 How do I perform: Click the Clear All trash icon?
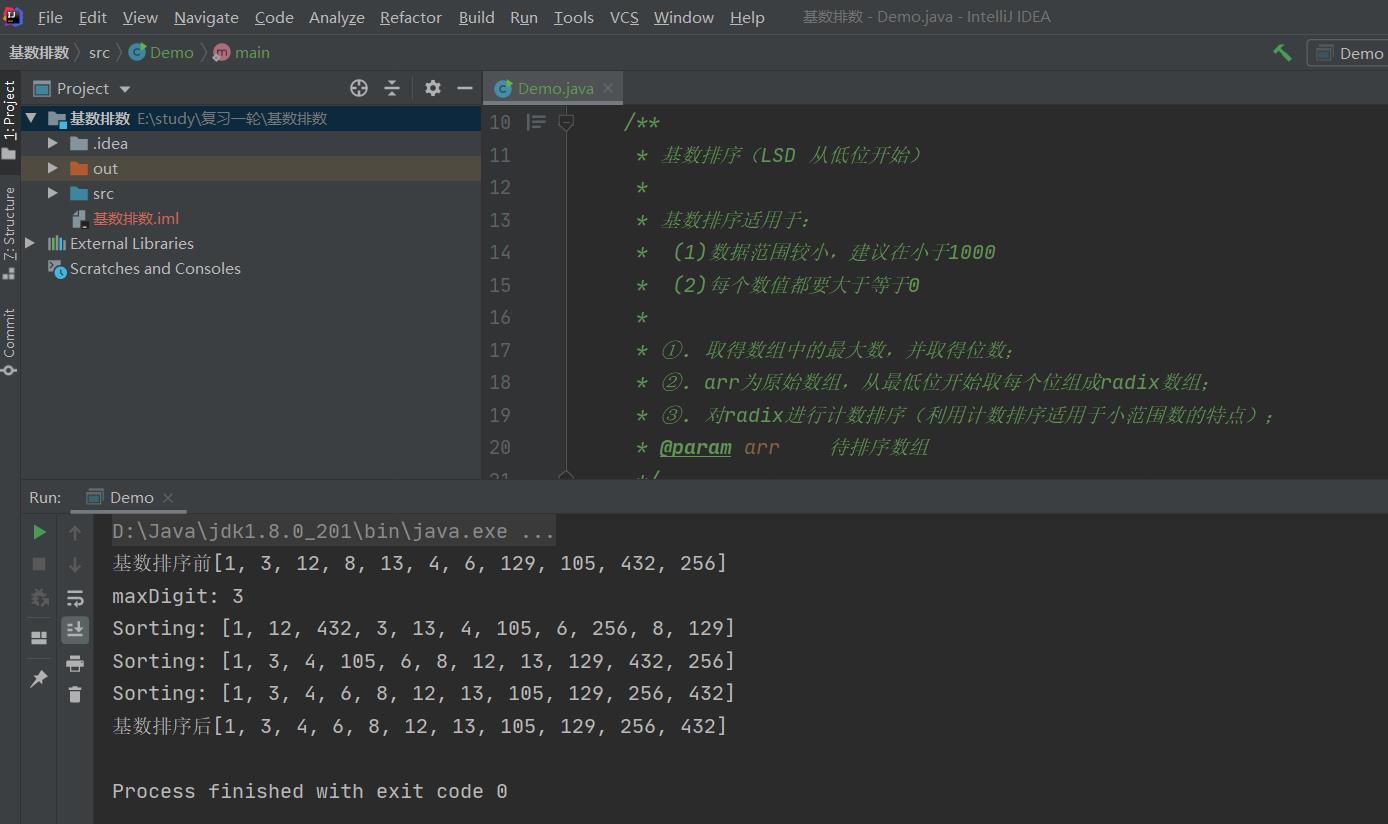(x=75, y=694)
